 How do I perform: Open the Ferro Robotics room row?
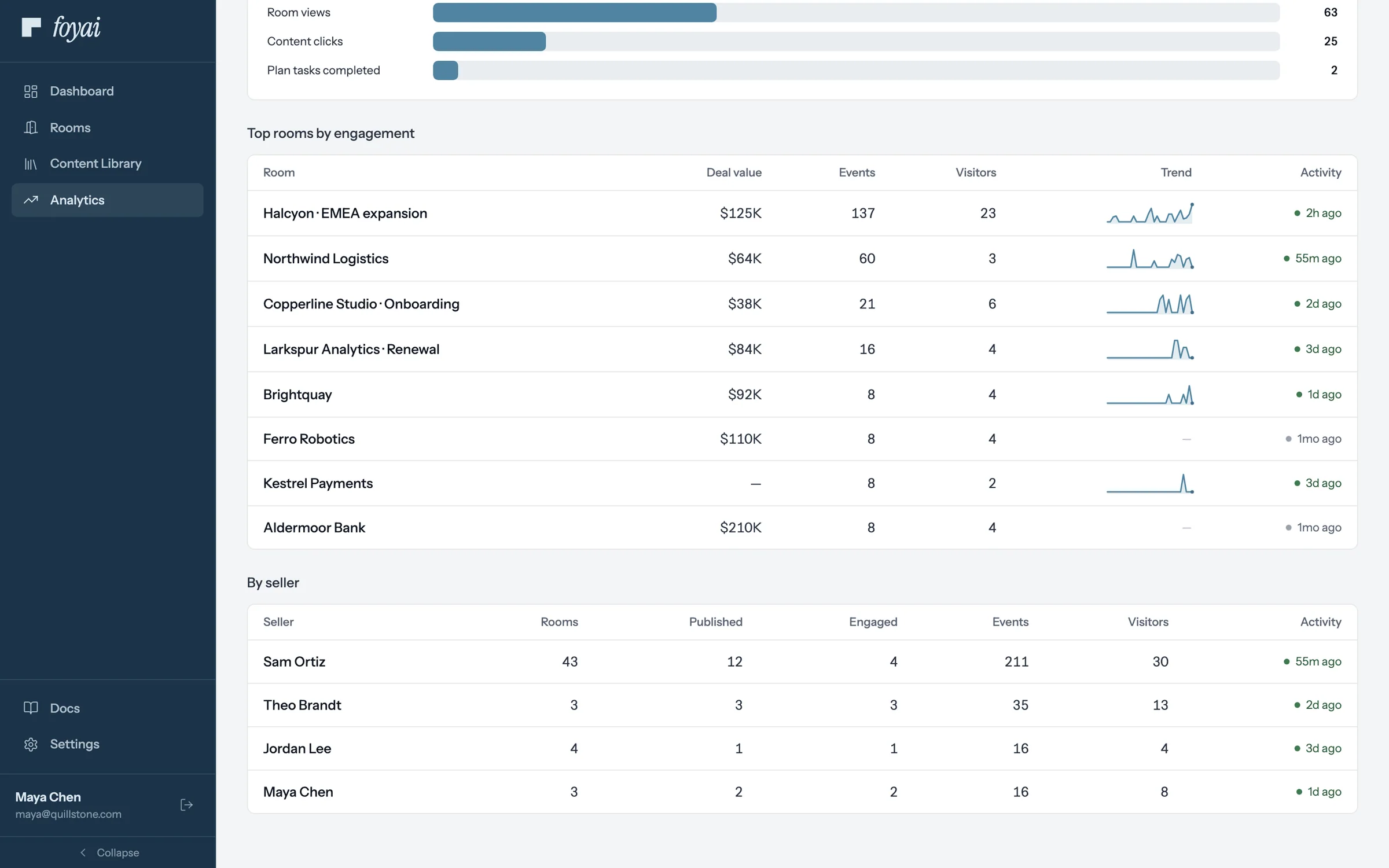point(802,439)
